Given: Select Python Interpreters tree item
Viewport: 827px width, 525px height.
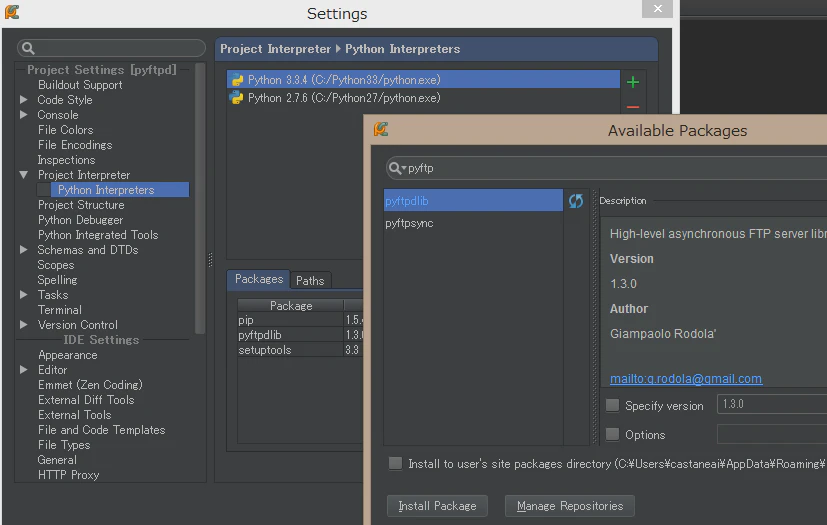Looking at the screenshot, I should pyautogui.click(x=120, y=189).
